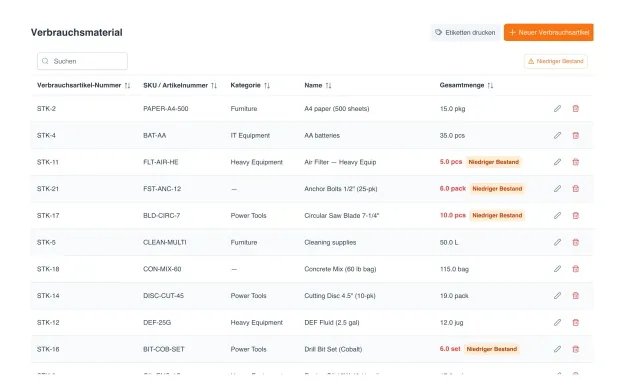Select the PAPER-A4-500 SKU cell
The height and width of the screenshot is (392, 624).
tap(166, 109)
